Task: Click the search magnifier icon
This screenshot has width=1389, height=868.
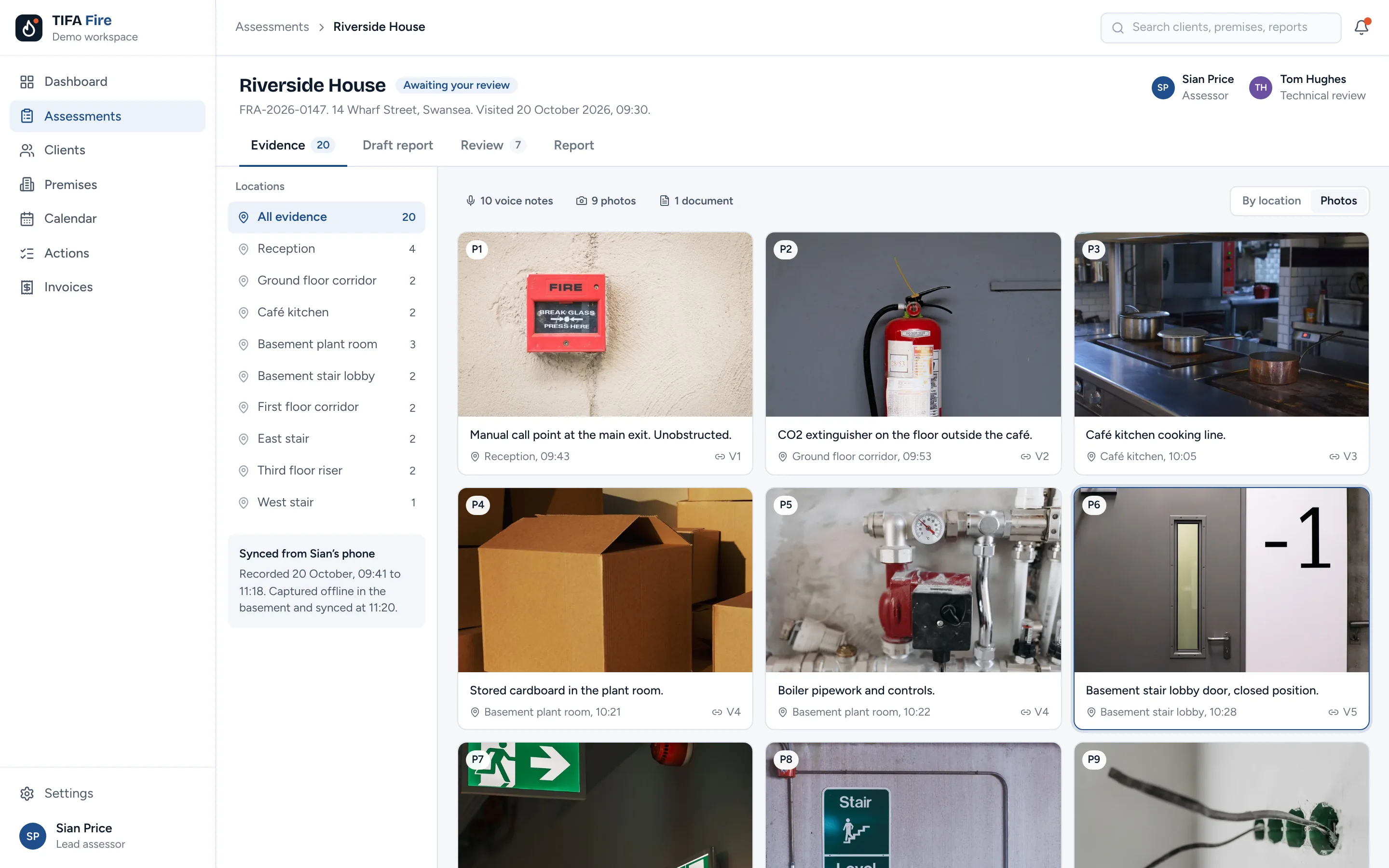Action: pyautogui.click(x=1117, y=27)
